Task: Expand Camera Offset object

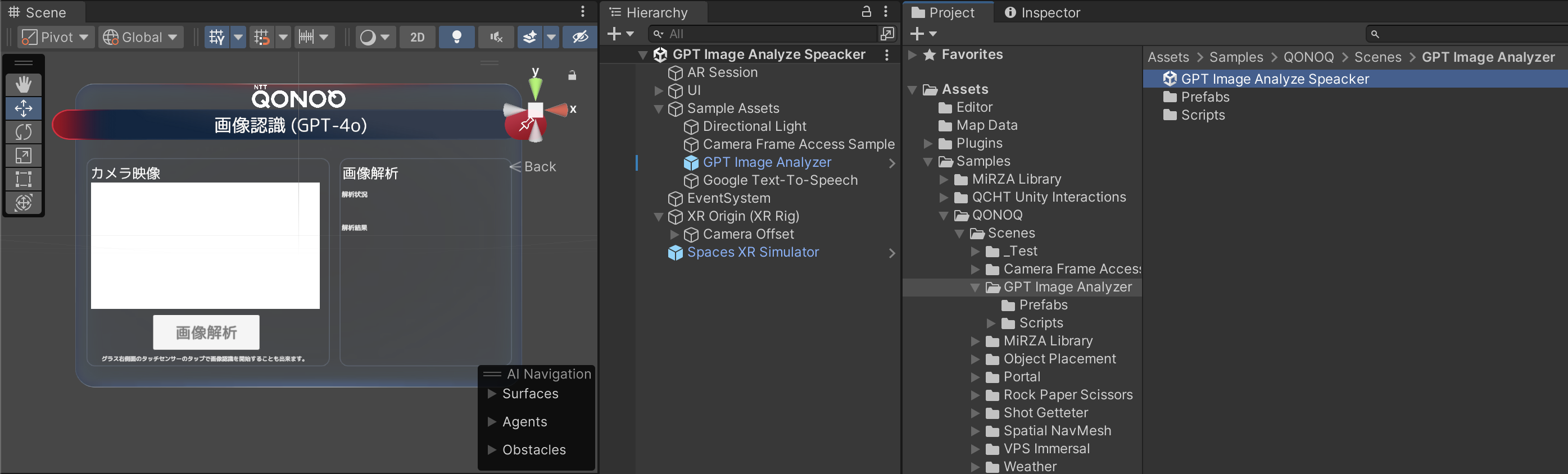Action: pos(674,234)
